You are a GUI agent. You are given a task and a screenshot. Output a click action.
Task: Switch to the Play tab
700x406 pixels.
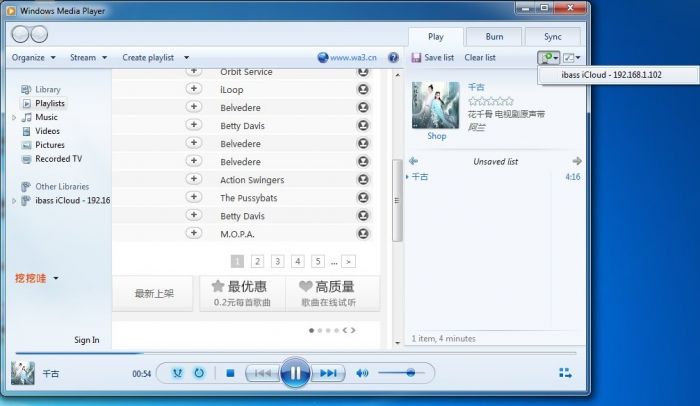(x=436, y=37)
